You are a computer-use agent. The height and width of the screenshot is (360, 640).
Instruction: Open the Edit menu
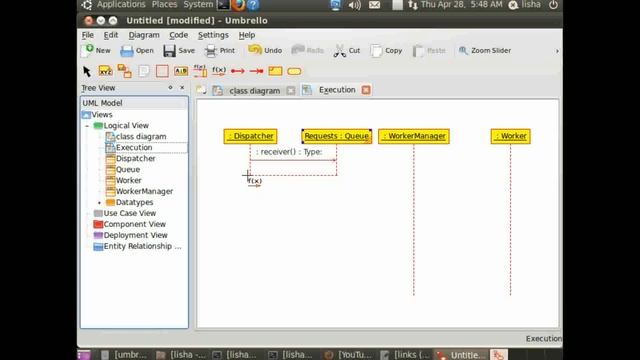tap(111, 35)
